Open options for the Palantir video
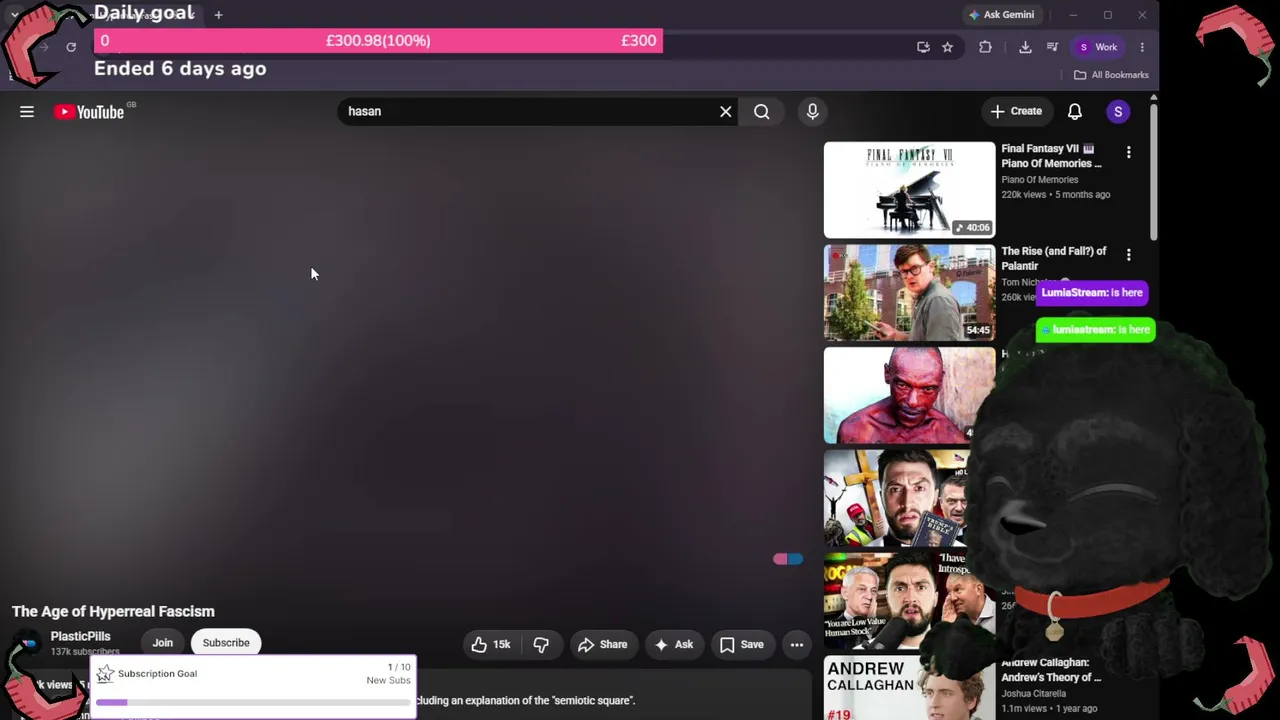 1129,255
